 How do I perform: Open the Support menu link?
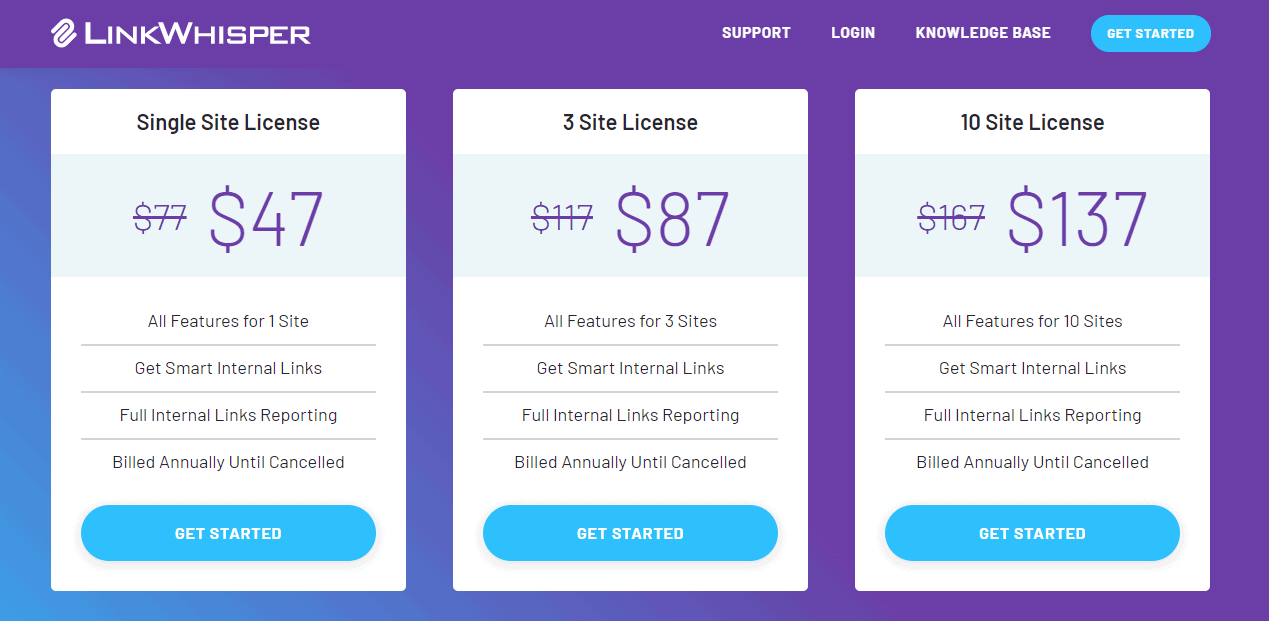756,33
